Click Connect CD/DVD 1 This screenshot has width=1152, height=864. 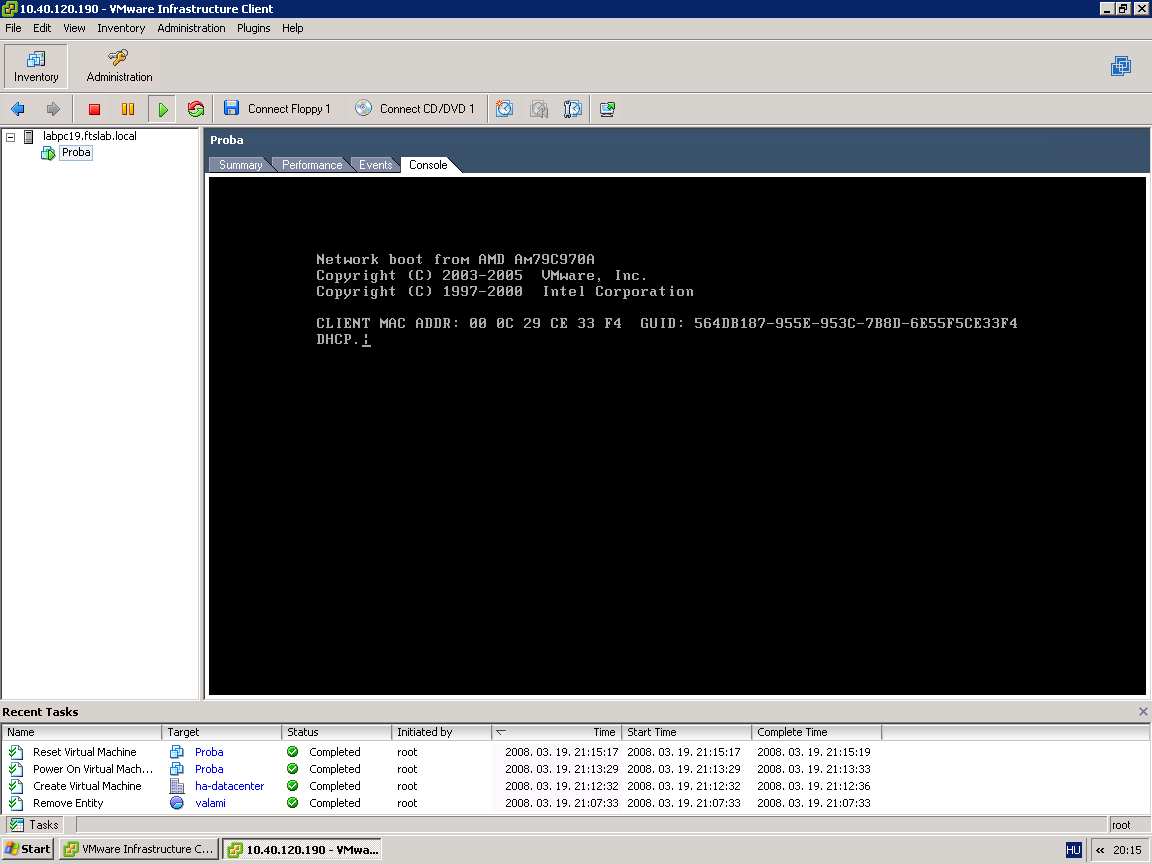[414, 109]
